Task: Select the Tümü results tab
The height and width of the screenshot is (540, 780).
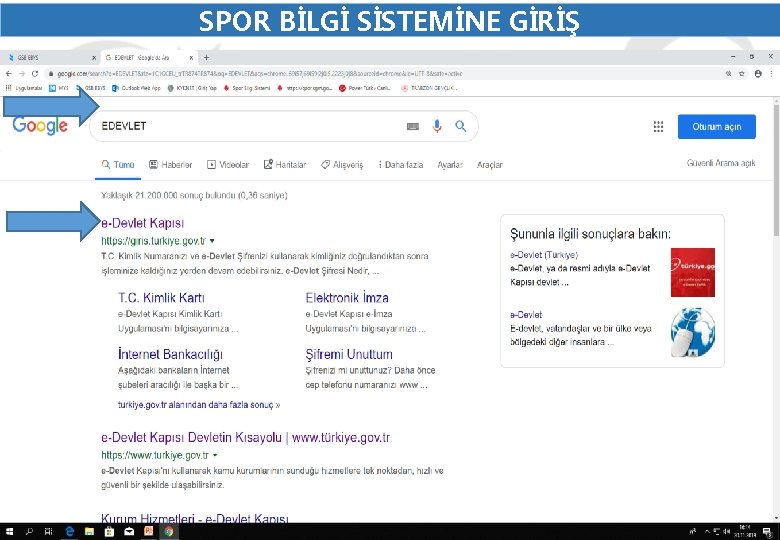Action: [x=118, y=165]
